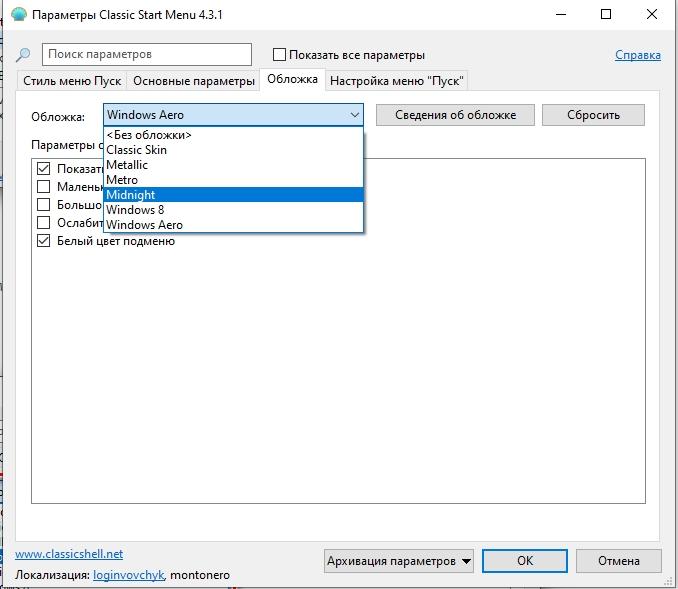
Task: Choose the highlighted 'Midnight' skin
Action: [x=233, y=195]
